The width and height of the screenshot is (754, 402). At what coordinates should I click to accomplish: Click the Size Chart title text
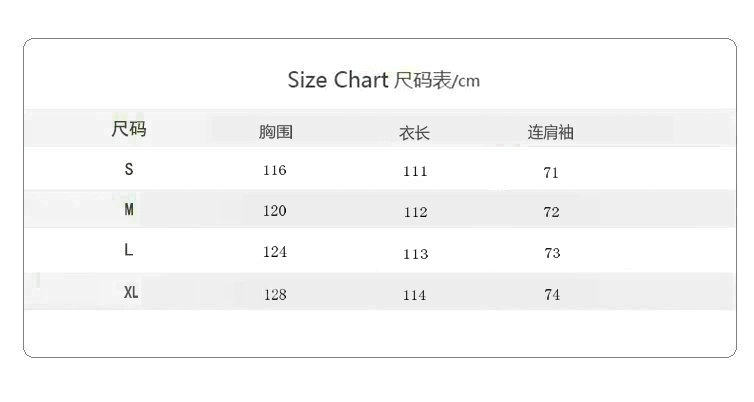coord(383,80)
